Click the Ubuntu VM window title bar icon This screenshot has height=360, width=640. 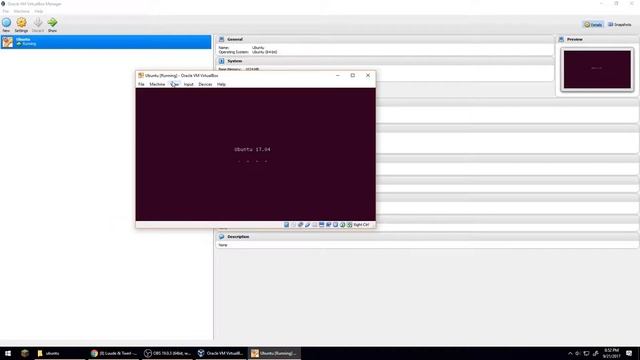141,76
